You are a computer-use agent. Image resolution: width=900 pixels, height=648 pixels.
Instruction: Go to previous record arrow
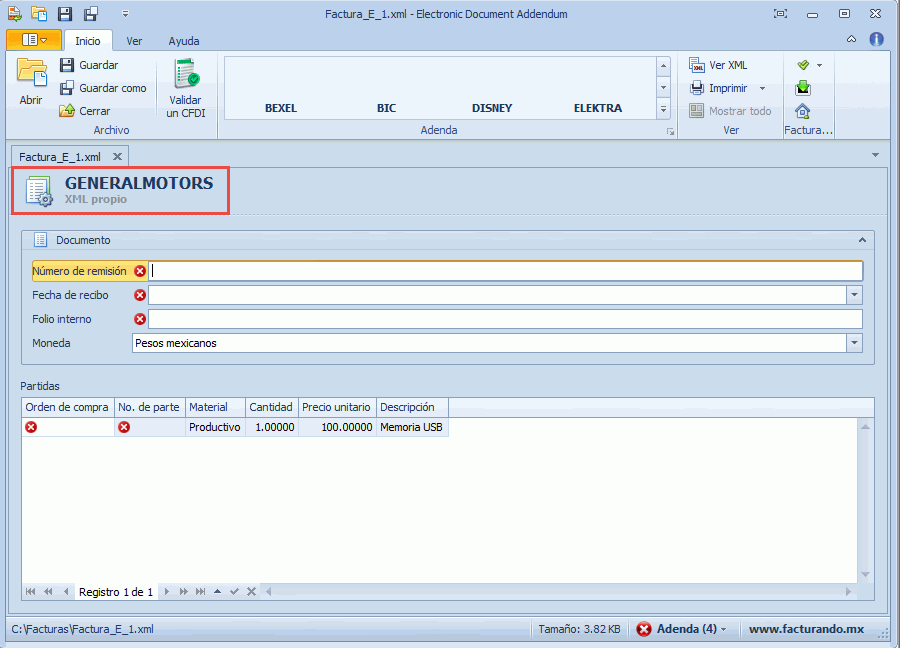coord(66,592)
